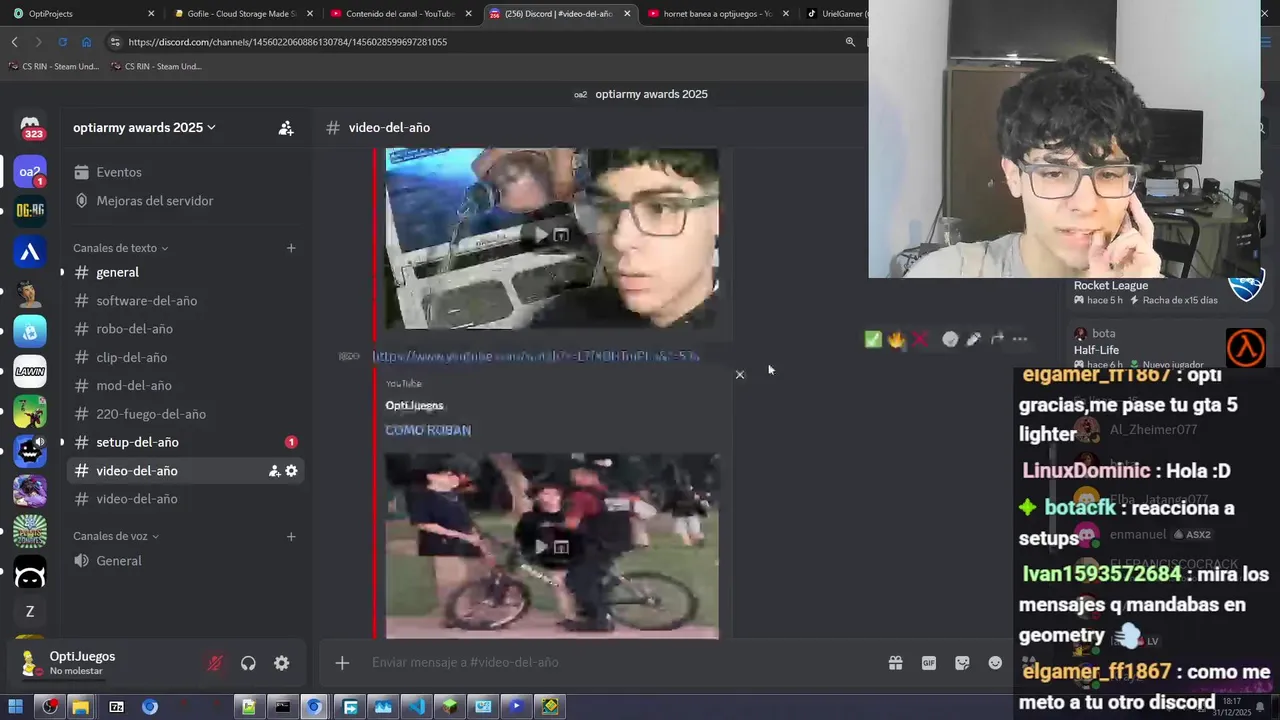
Task: Remove the embed with the X button
Action: (740, 375)
